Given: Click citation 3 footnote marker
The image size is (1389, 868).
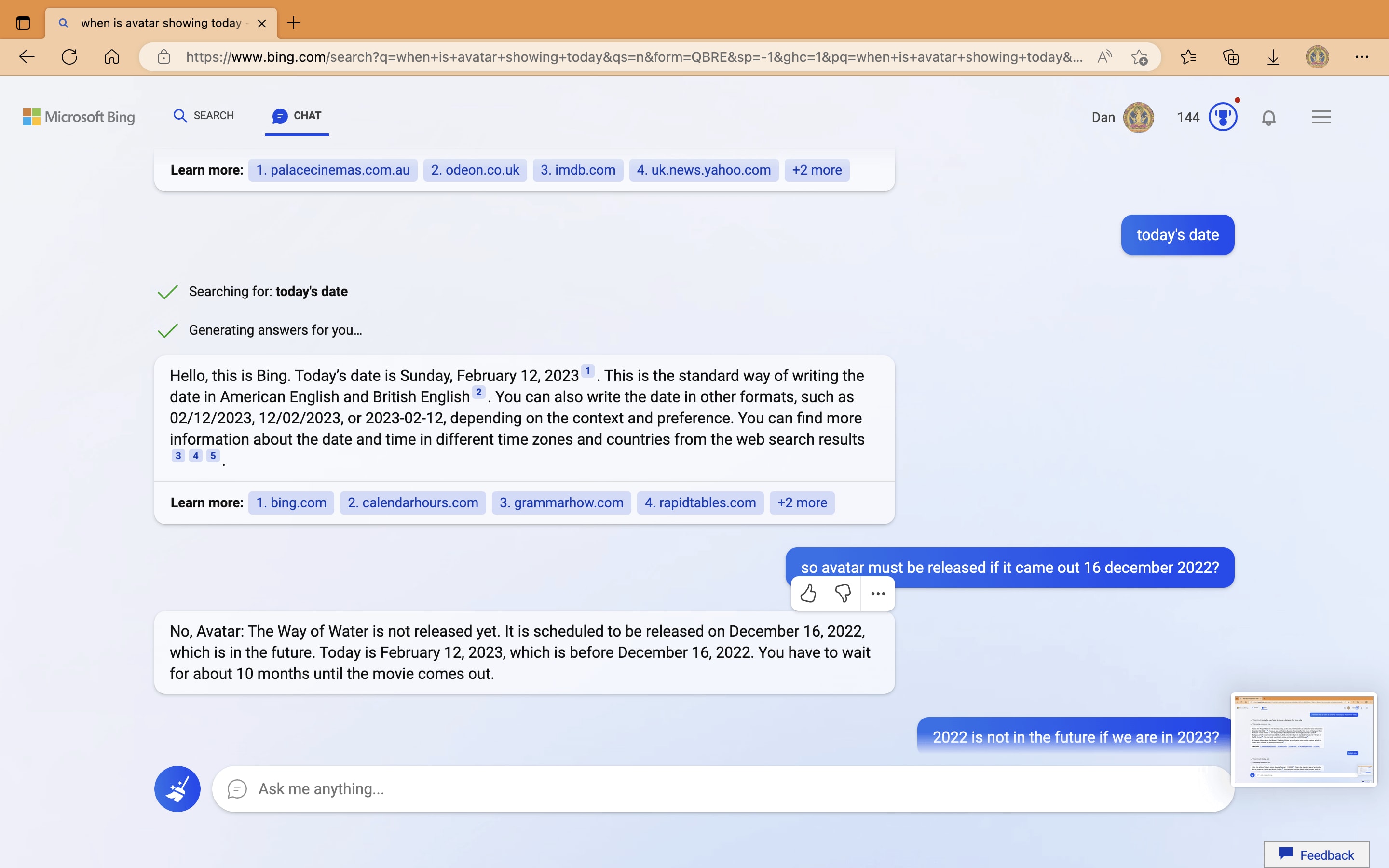Looking at the screenshot, I should [178, 456].
